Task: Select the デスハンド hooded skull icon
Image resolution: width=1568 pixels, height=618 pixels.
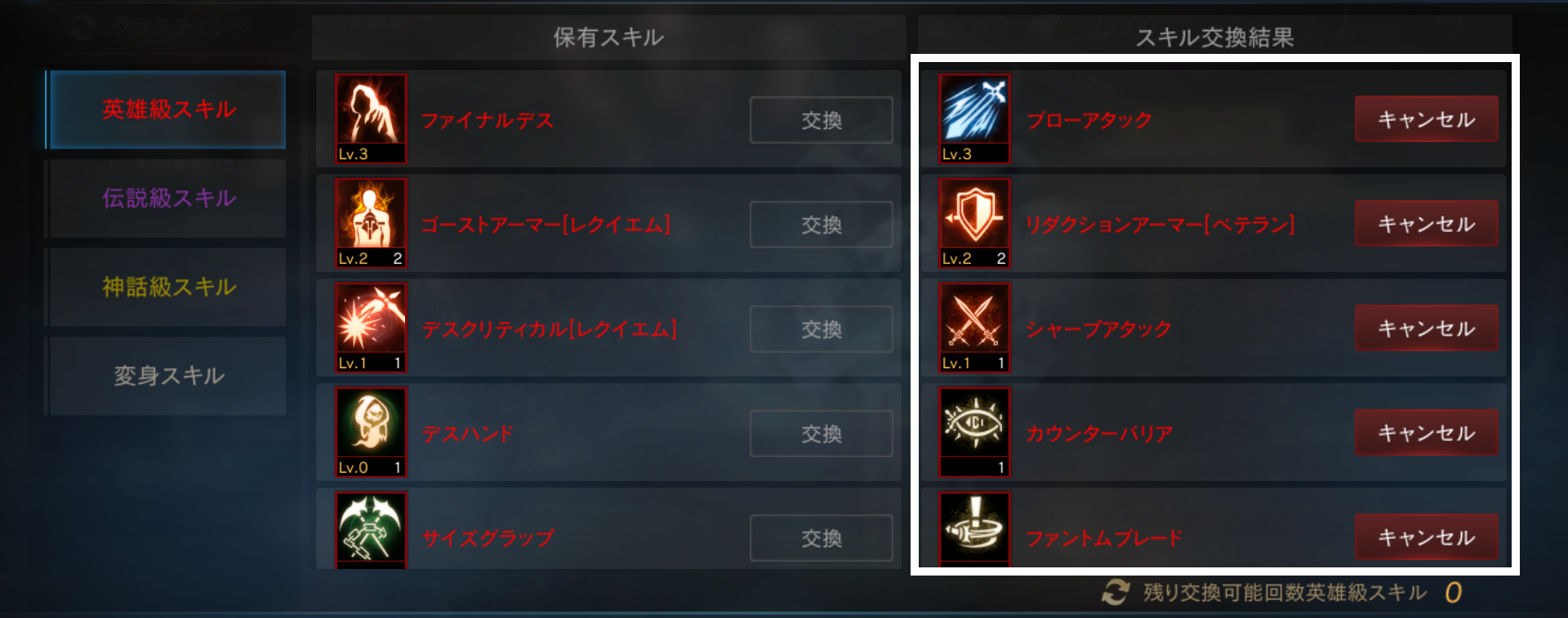Action: [371, 432]
